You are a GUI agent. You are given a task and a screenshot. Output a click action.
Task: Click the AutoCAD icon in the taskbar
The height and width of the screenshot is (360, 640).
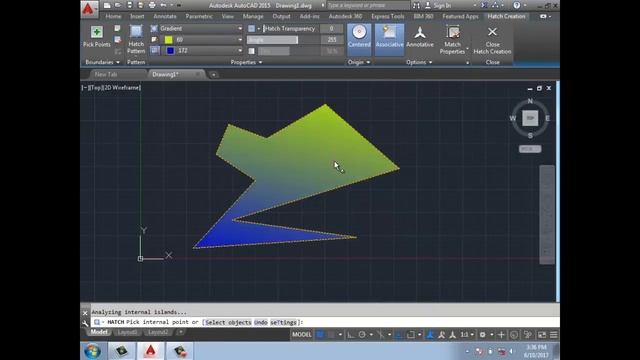point(150,351)
